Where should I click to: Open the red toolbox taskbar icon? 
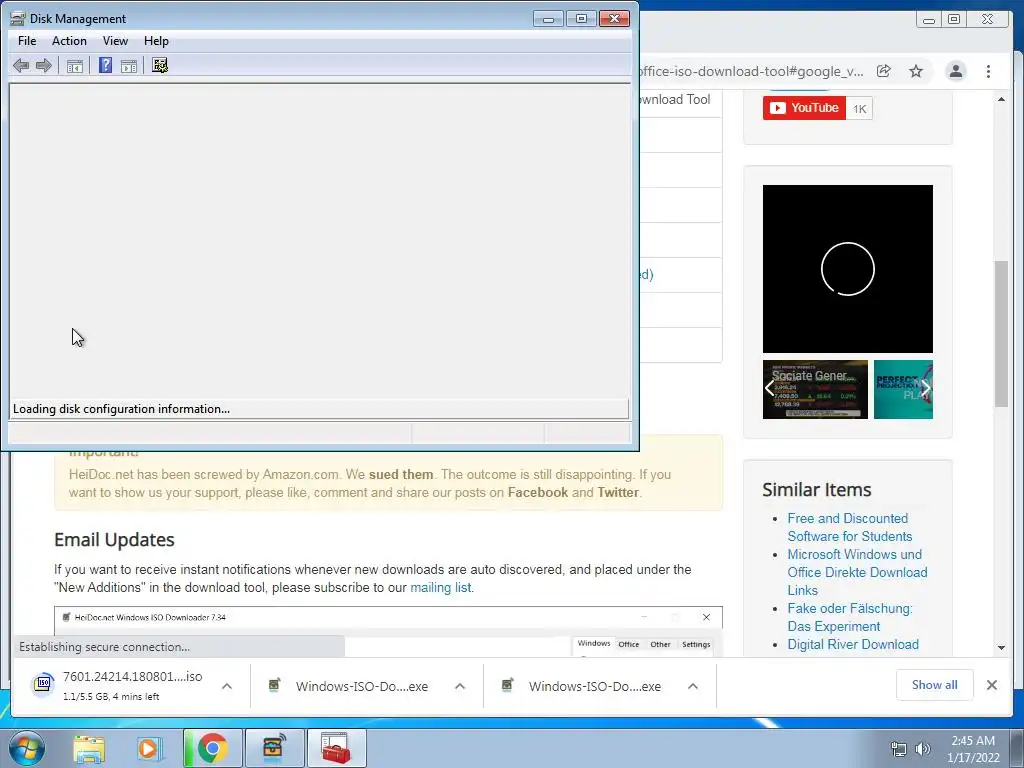pyautogui.click(x=336, y=748)
